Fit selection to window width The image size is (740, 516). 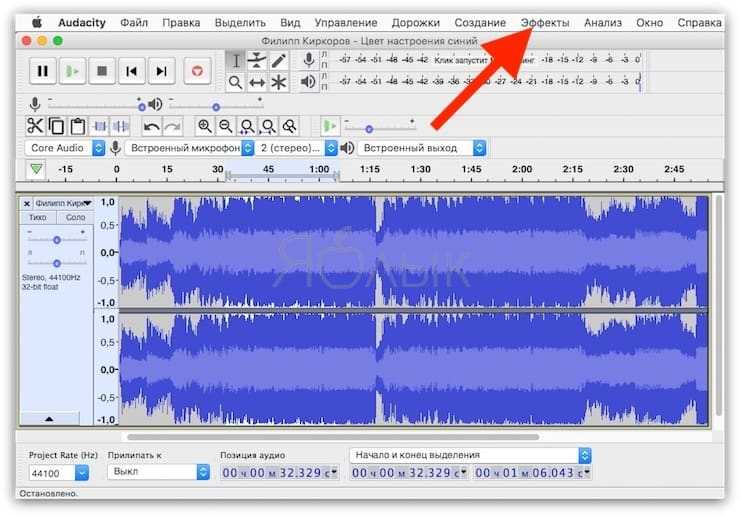[x=247, y=126]
